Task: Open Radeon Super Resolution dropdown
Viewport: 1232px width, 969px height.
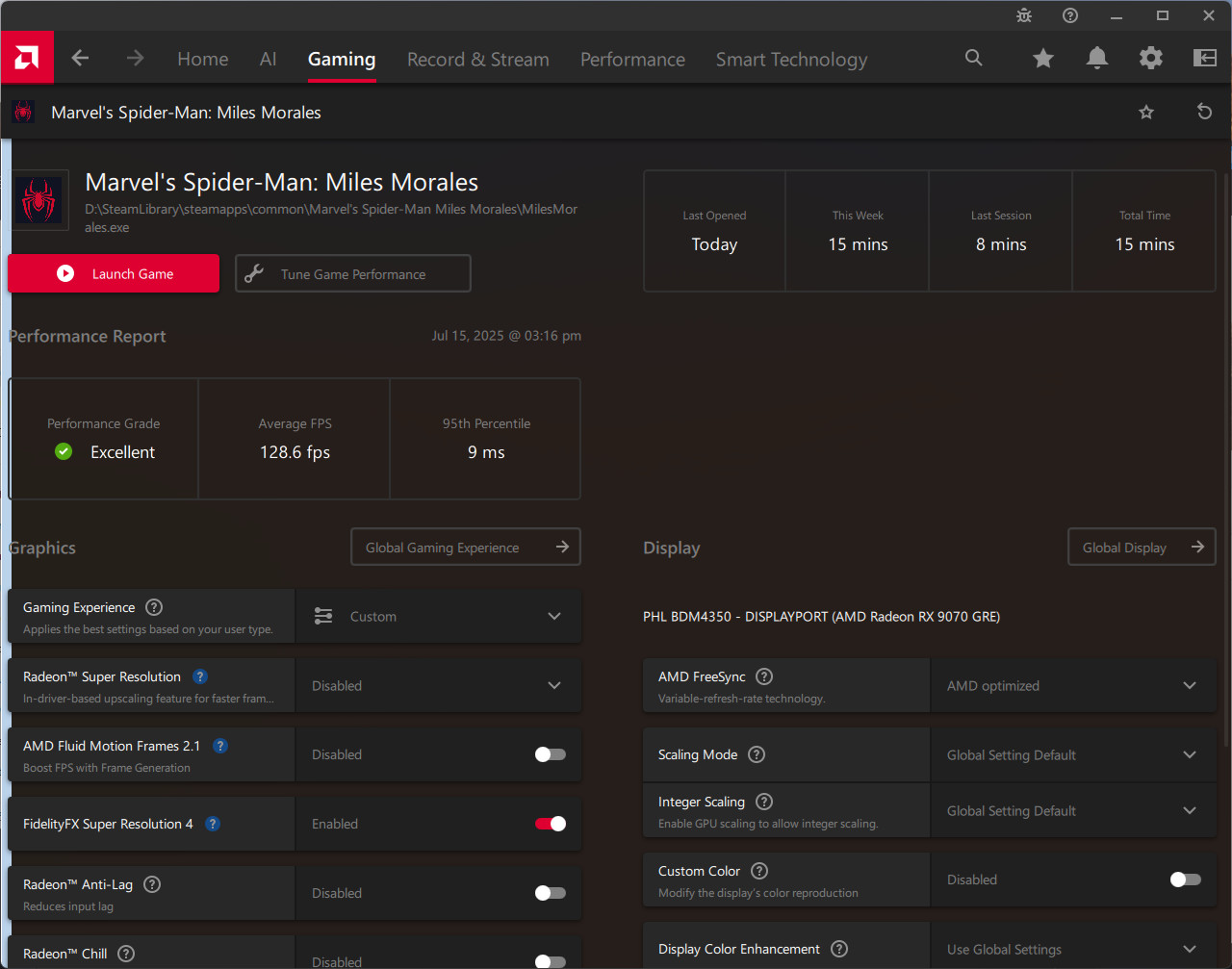Action: (439, 685)
